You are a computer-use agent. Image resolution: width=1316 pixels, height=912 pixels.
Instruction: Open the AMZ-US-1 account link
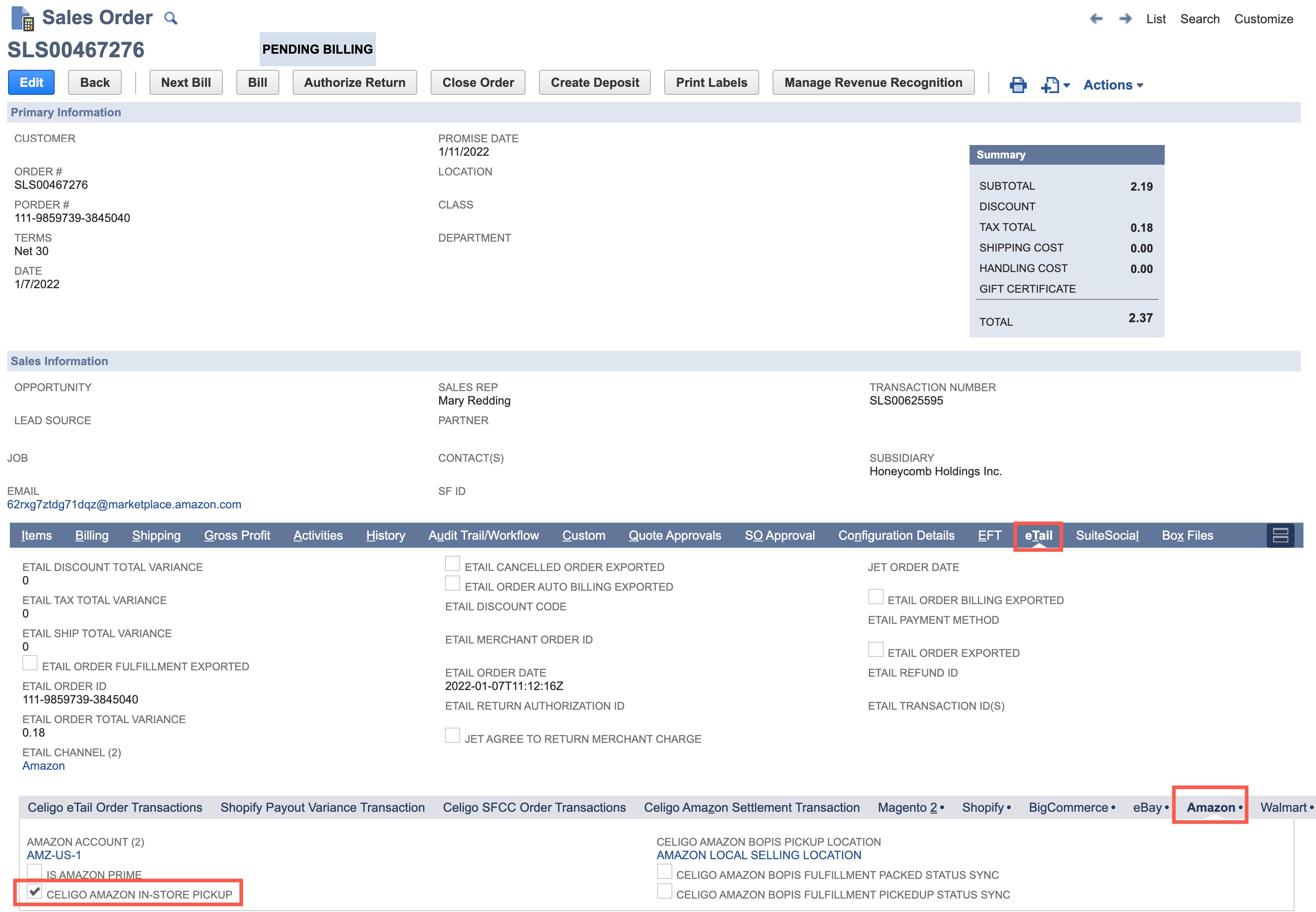(x=54, y=855)
